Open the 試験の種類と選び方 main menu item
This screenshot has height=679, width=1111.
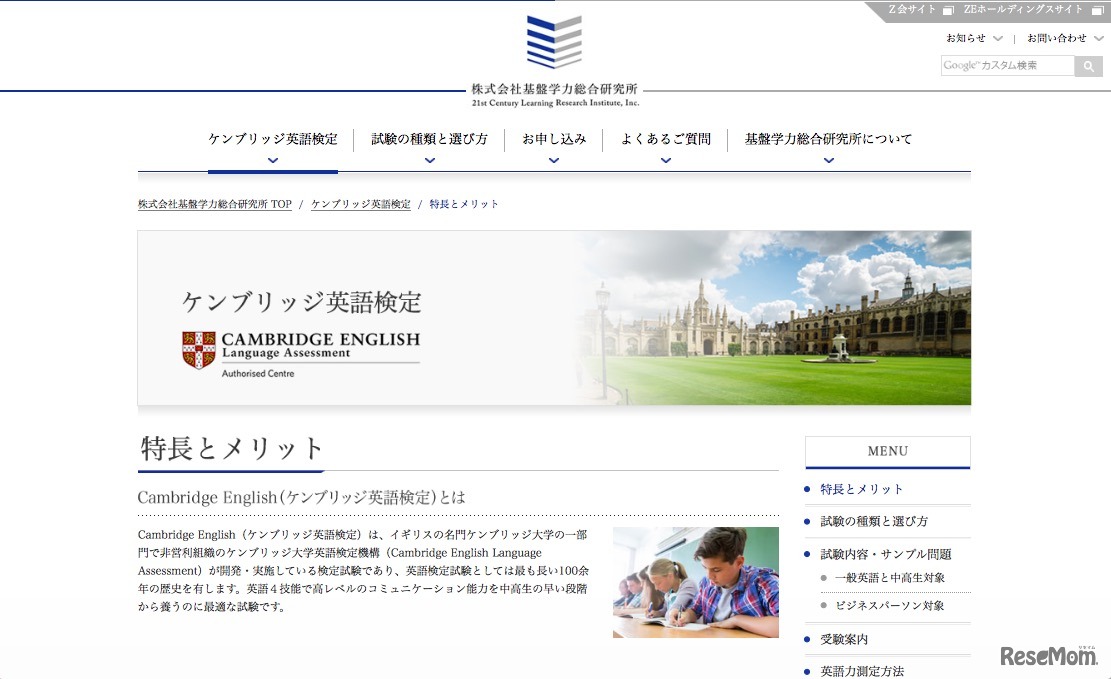[429, 139]
